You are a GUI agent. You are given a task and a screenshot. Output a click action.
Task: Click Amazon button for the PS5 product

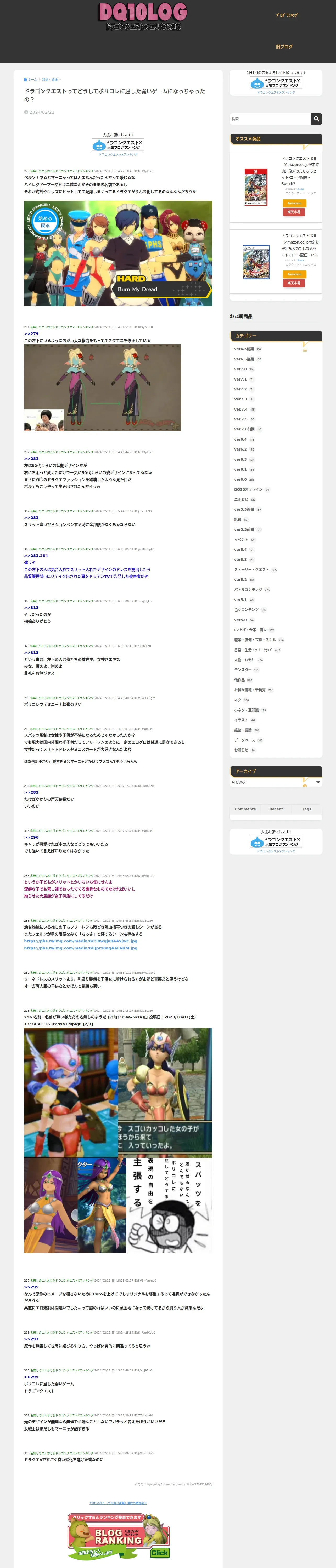[295, 274]
